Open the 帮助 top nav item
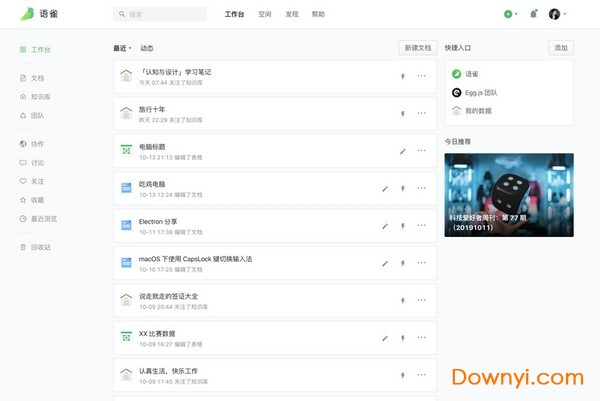 [x=318, y=14]
